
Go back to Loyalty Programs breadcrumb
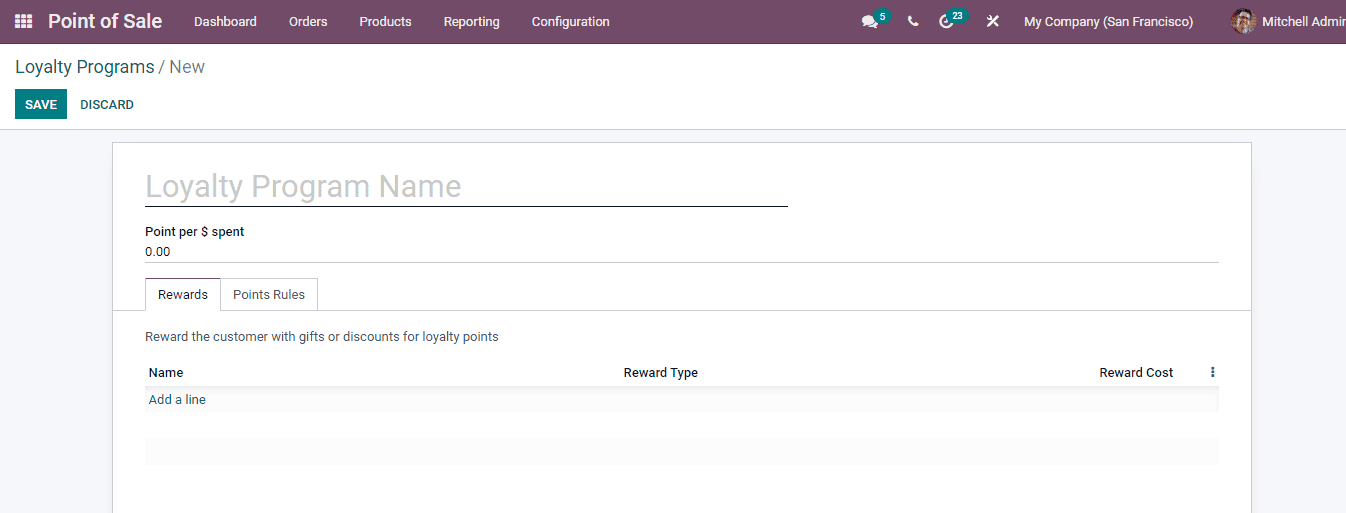(84, 67)
